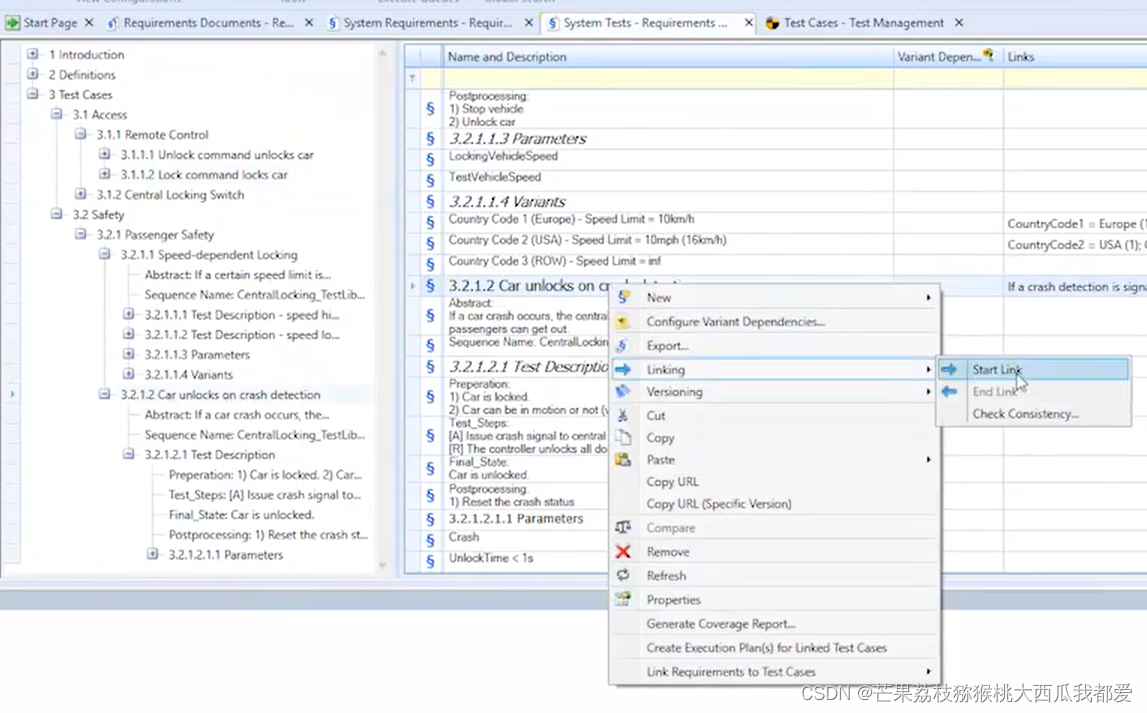Click the Copy pages icon
1147x713 pixels.
click(623, 437)
